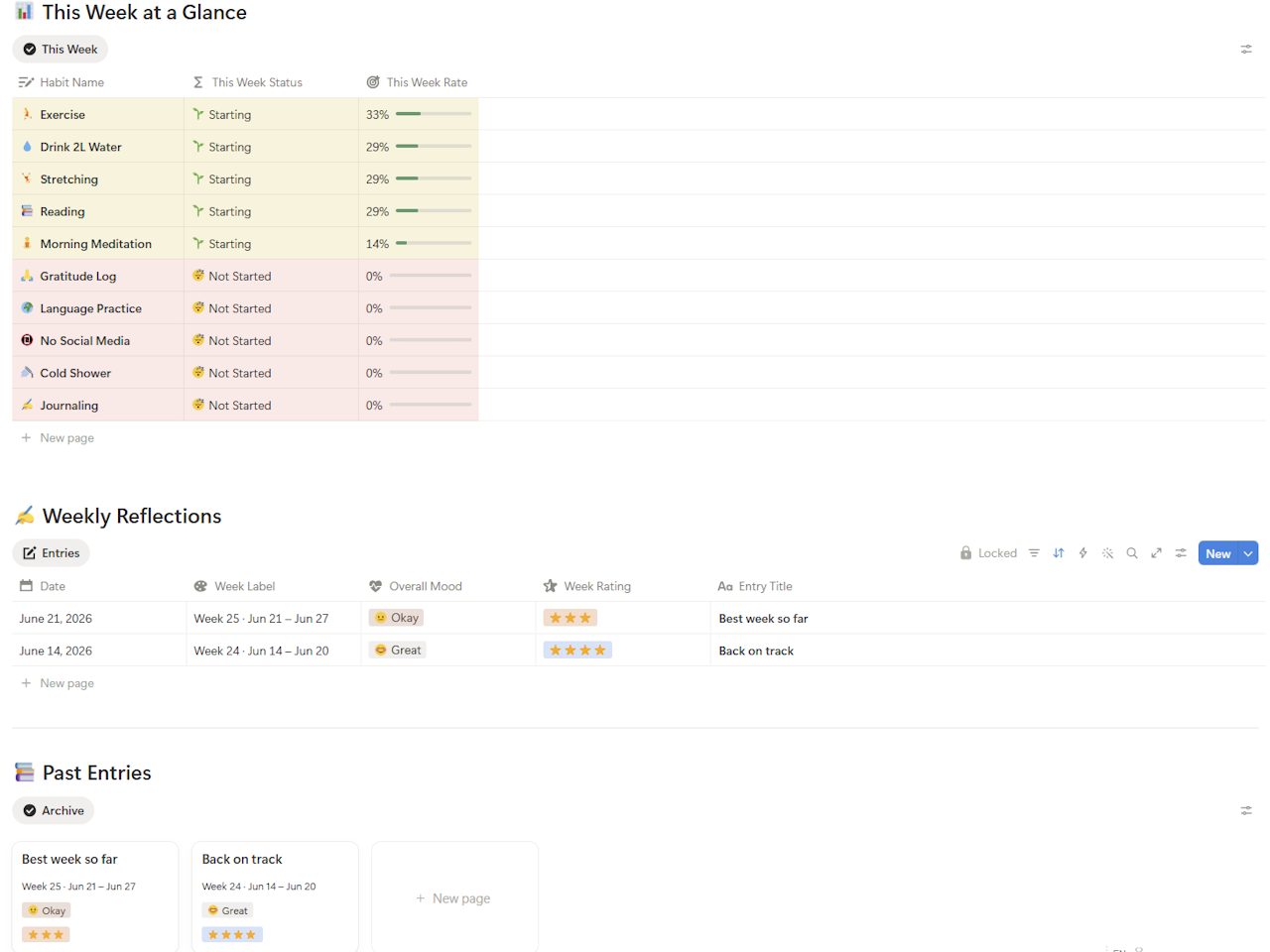Click the Exercise 33% progress bar
This screenshot has width=1270, height=952.
pyautogui.click(x=434, y=114)
